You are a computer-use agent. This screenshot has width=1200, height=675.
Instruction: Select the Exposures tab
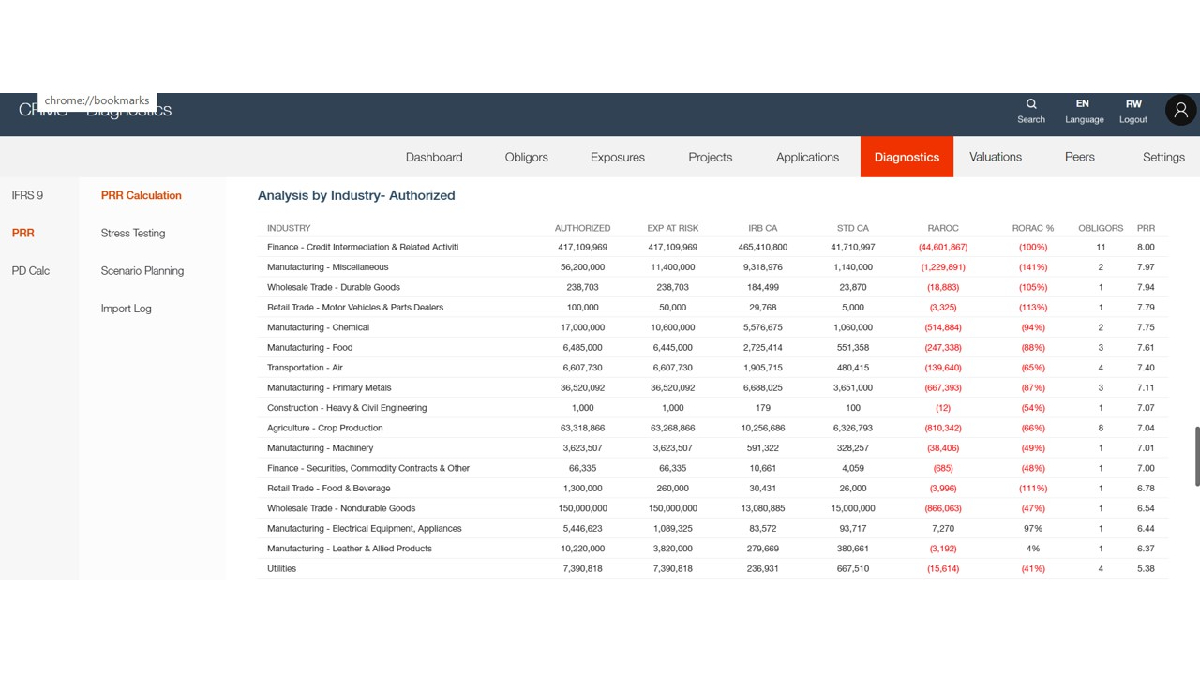617,157
